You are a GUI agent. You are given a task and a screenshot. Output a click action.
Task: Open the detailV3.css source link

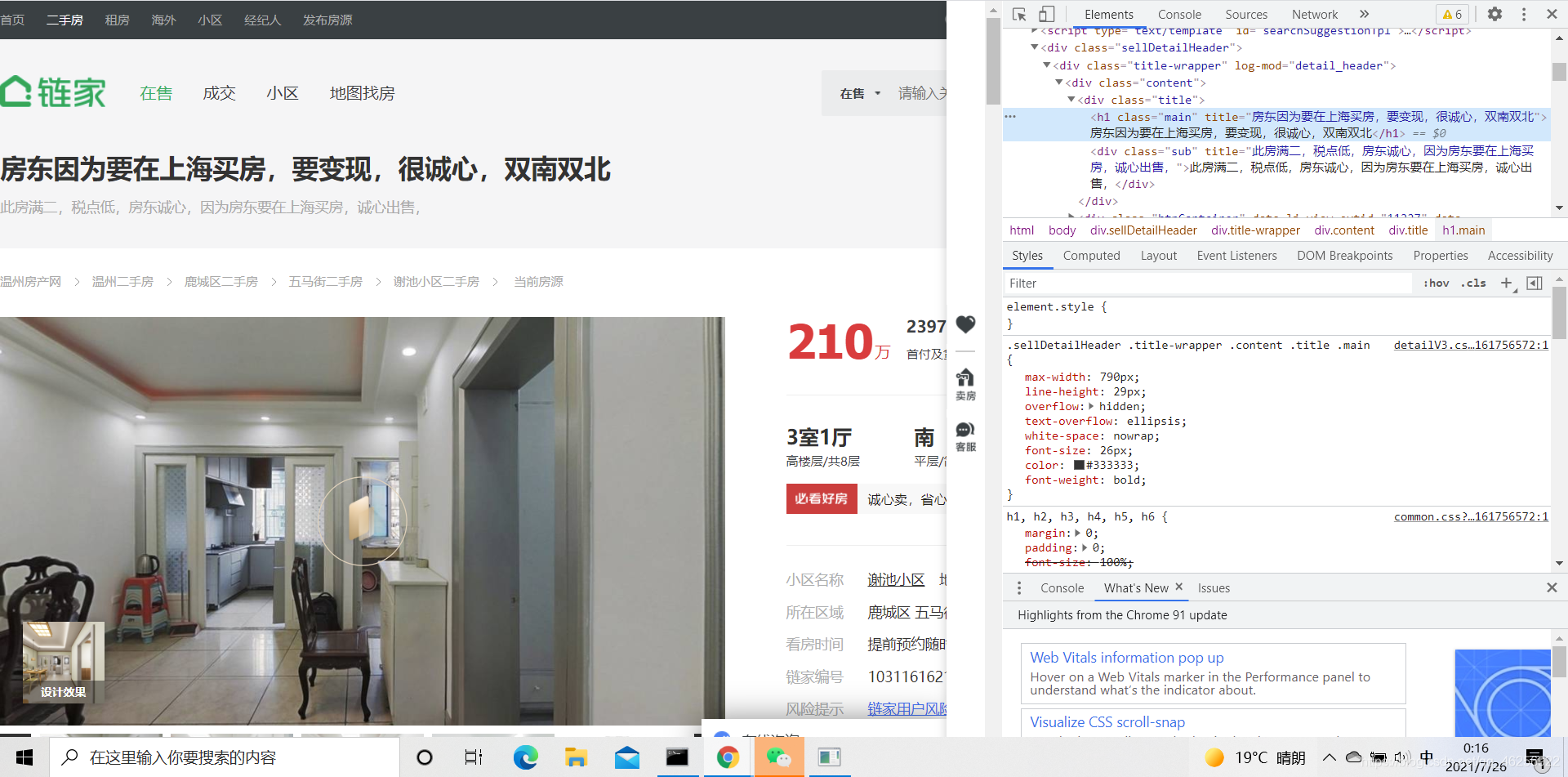click(1471, 345)
